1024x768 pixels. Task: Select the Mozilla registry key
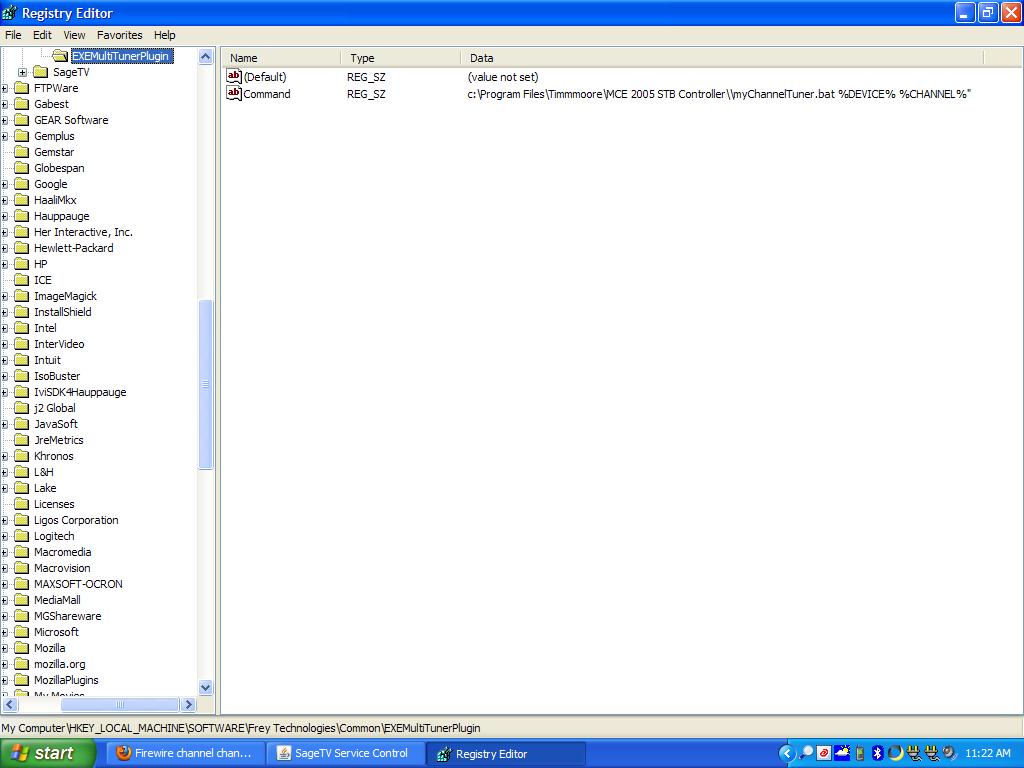pos(49,648)
